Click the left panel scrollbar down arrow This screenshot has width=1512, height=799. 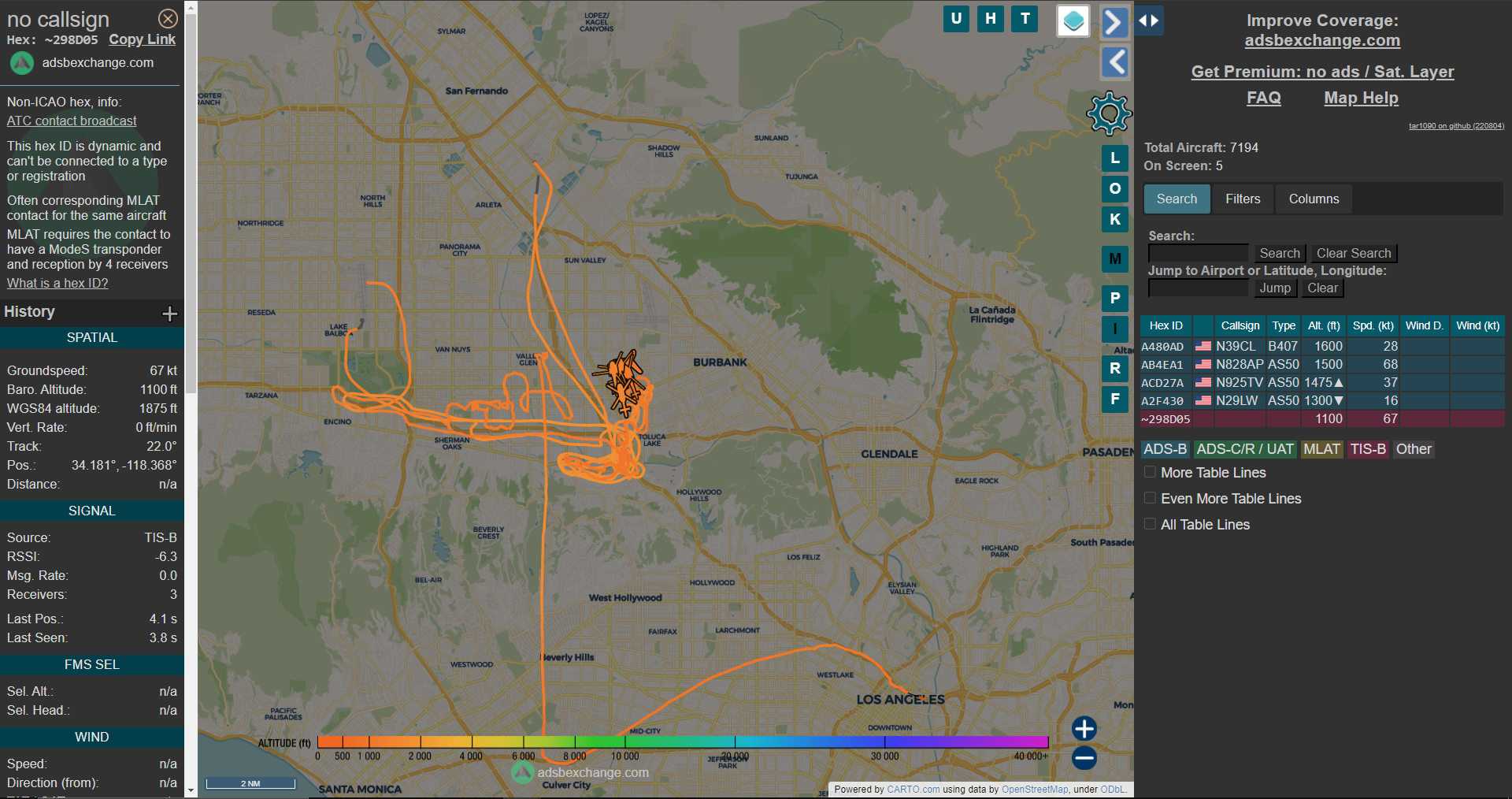pos(191,790)
